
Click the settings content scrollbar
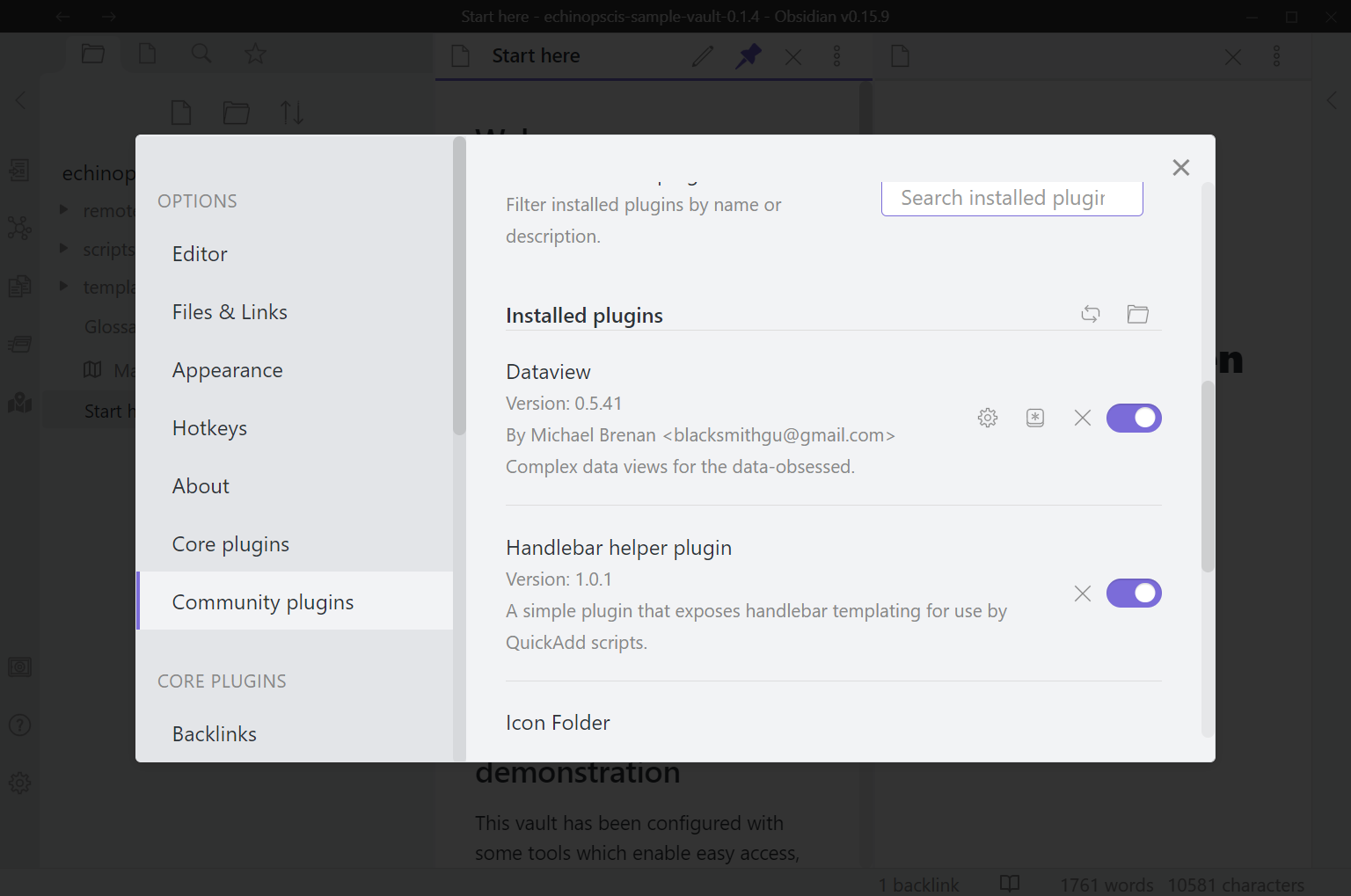pos(1208,477)
